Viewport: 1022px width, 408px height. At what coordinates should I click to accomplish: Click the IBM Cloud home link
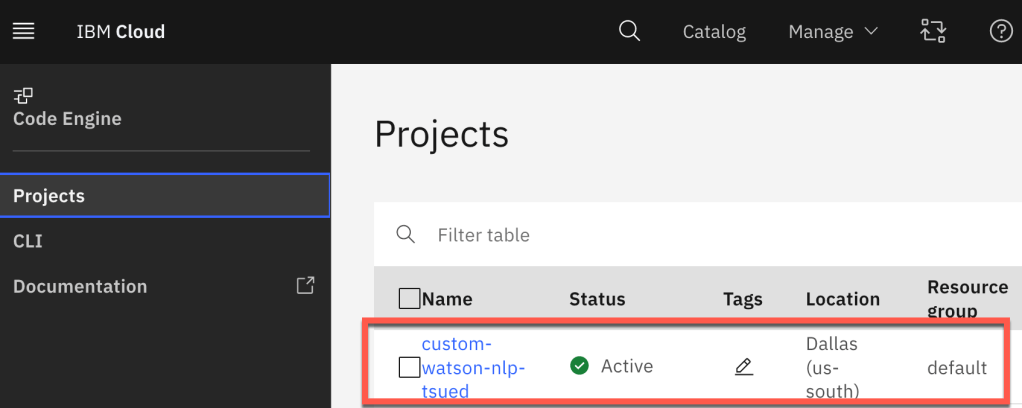coord(120,31)
